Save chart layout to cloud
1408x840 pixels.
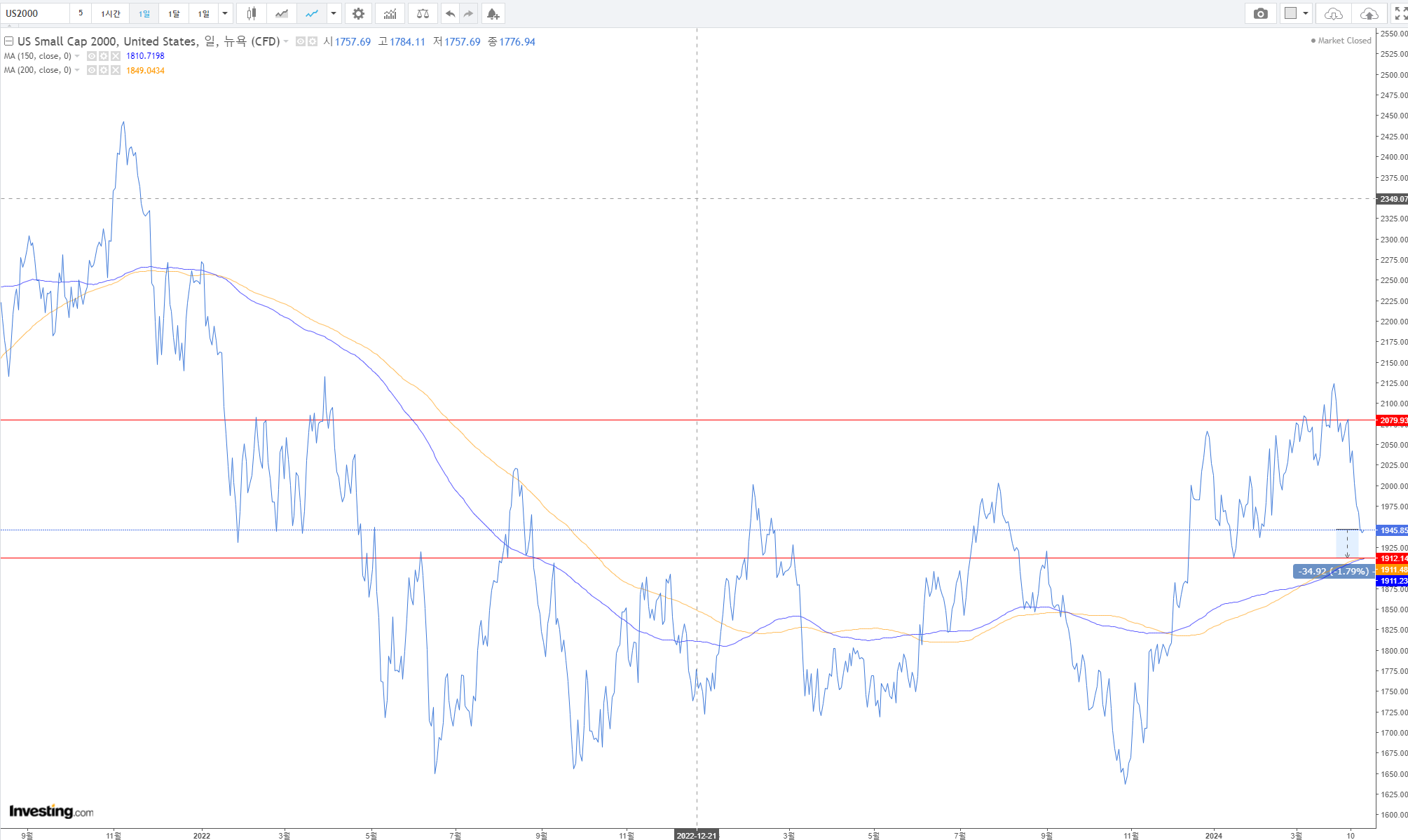(1369, 13)
